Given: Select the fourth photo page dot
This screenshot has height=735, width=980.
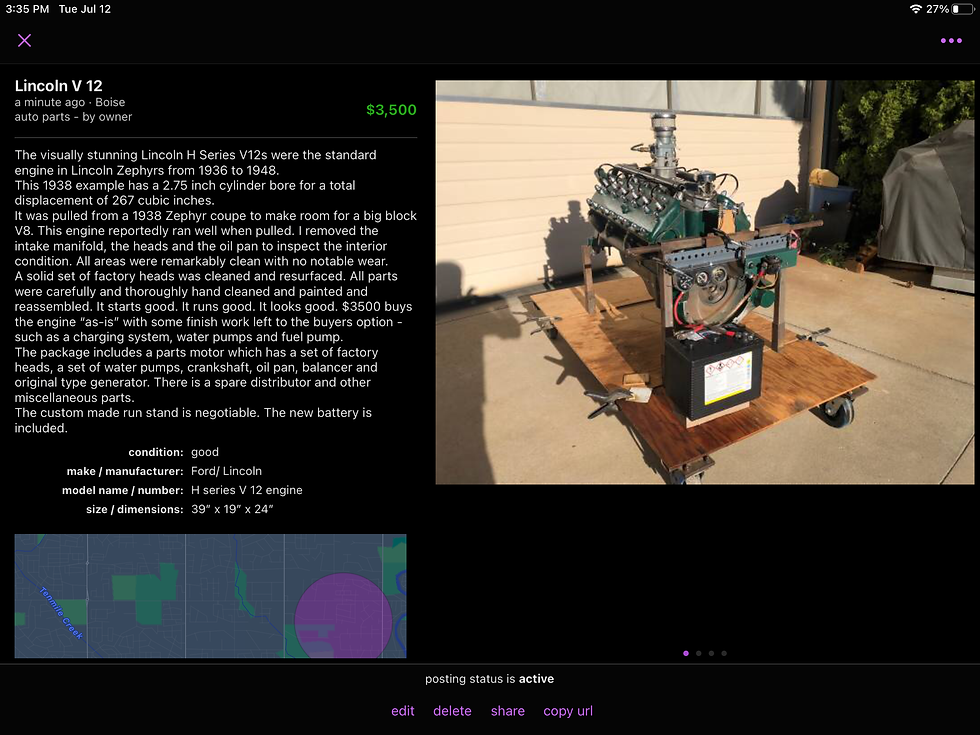Looking at the screenshot, I should 724,653.
